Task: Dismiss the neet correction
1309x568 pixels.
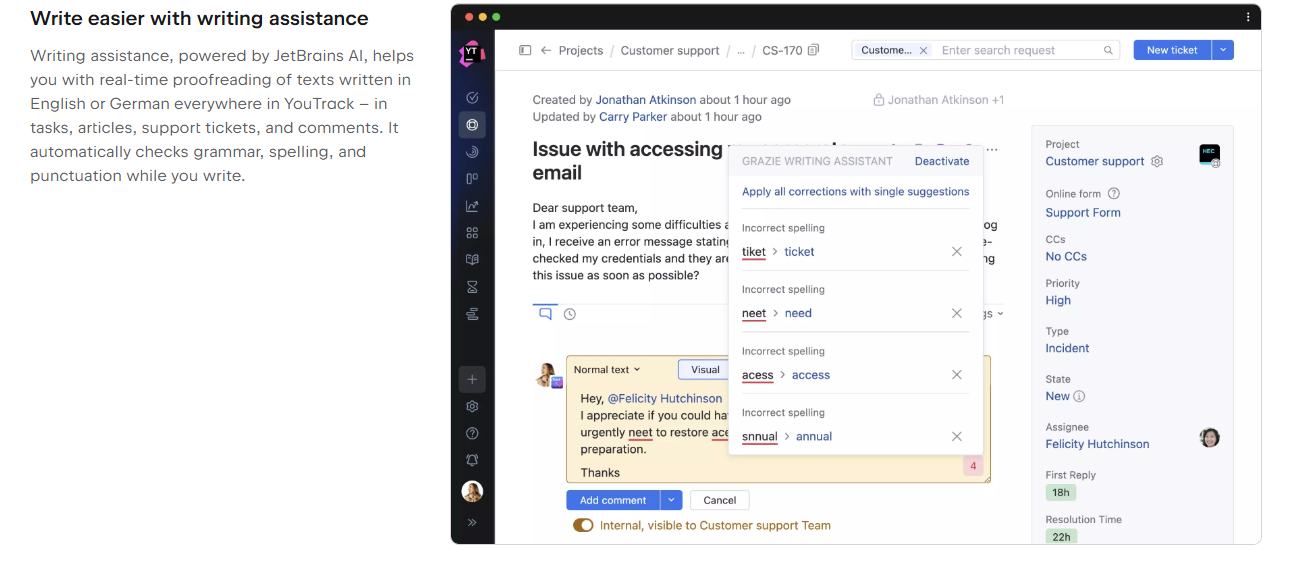Action: [x=957, y=313]
